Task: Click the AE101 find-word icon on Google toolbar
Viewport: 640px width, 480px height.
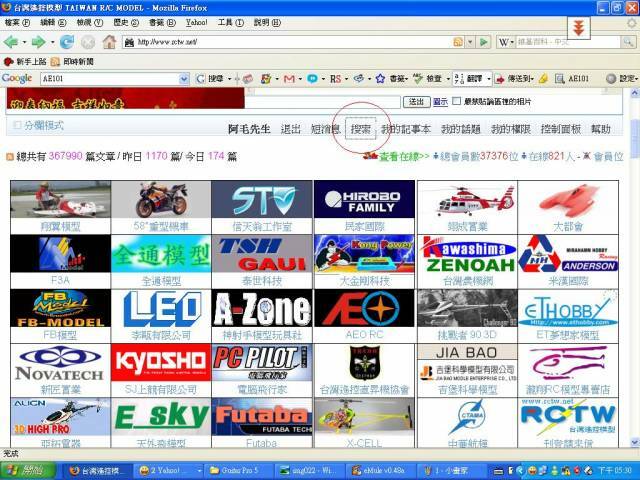Action: click(560, 79)
